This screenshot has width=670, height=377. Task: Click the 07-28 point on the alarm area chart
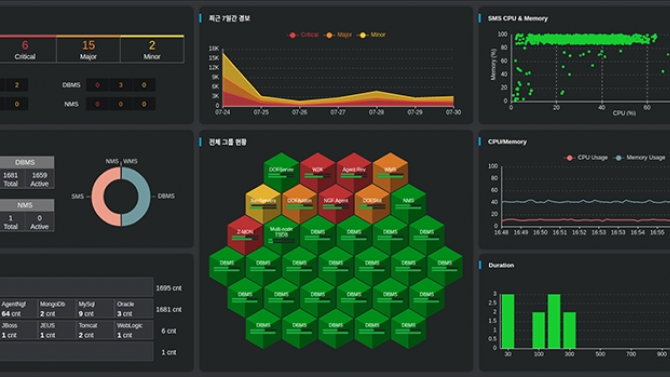(x=376, y=92)
